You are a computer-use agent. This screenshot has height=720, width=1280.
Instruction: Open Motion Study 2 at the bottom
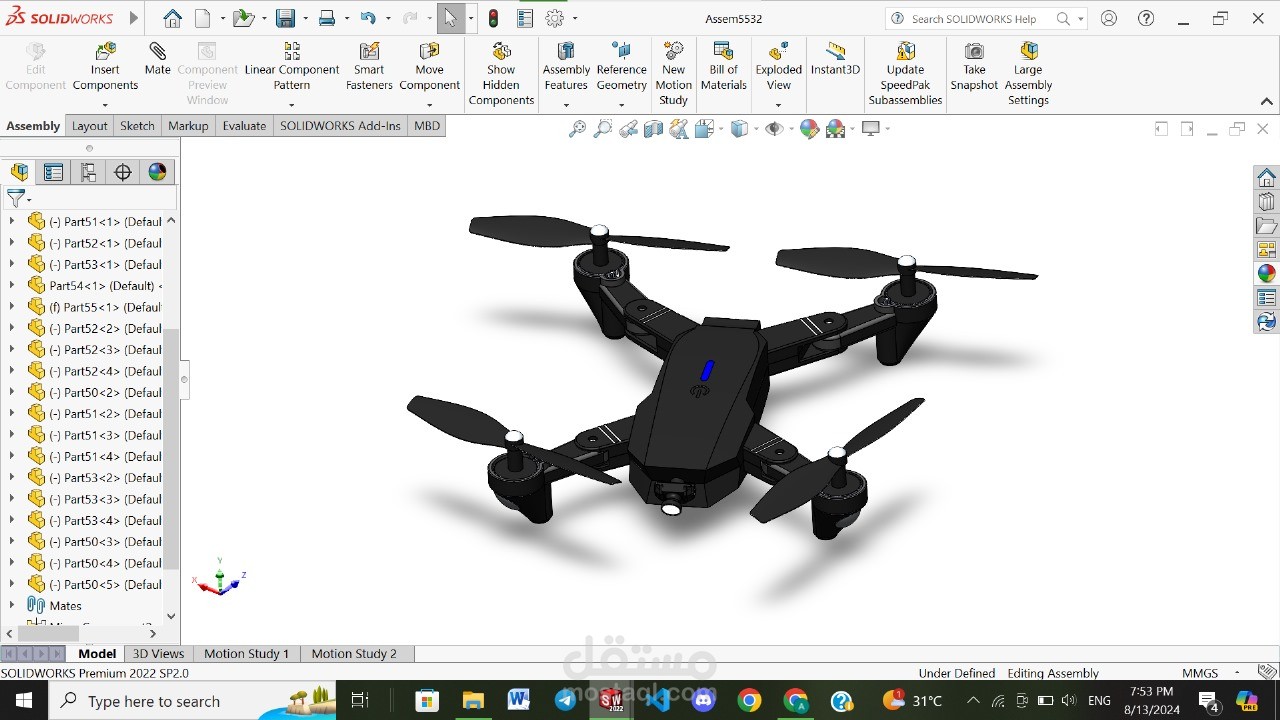(x=355, y=653)
